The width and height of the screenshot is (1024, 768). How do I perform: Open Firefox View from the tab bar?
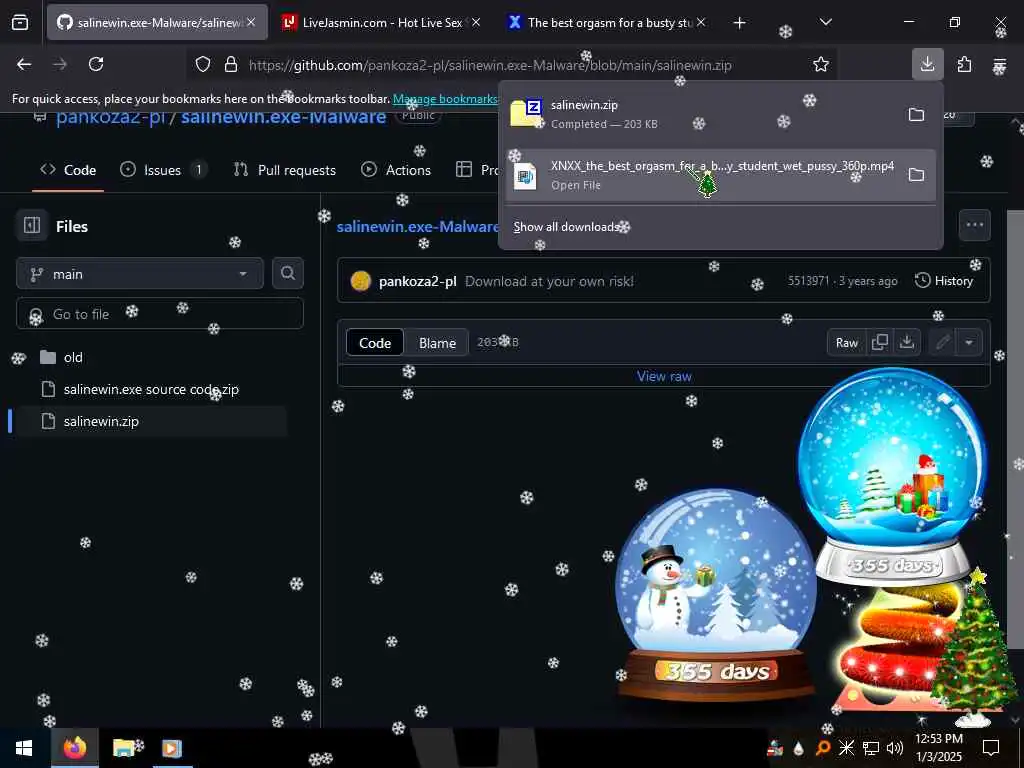coord(20,23)
